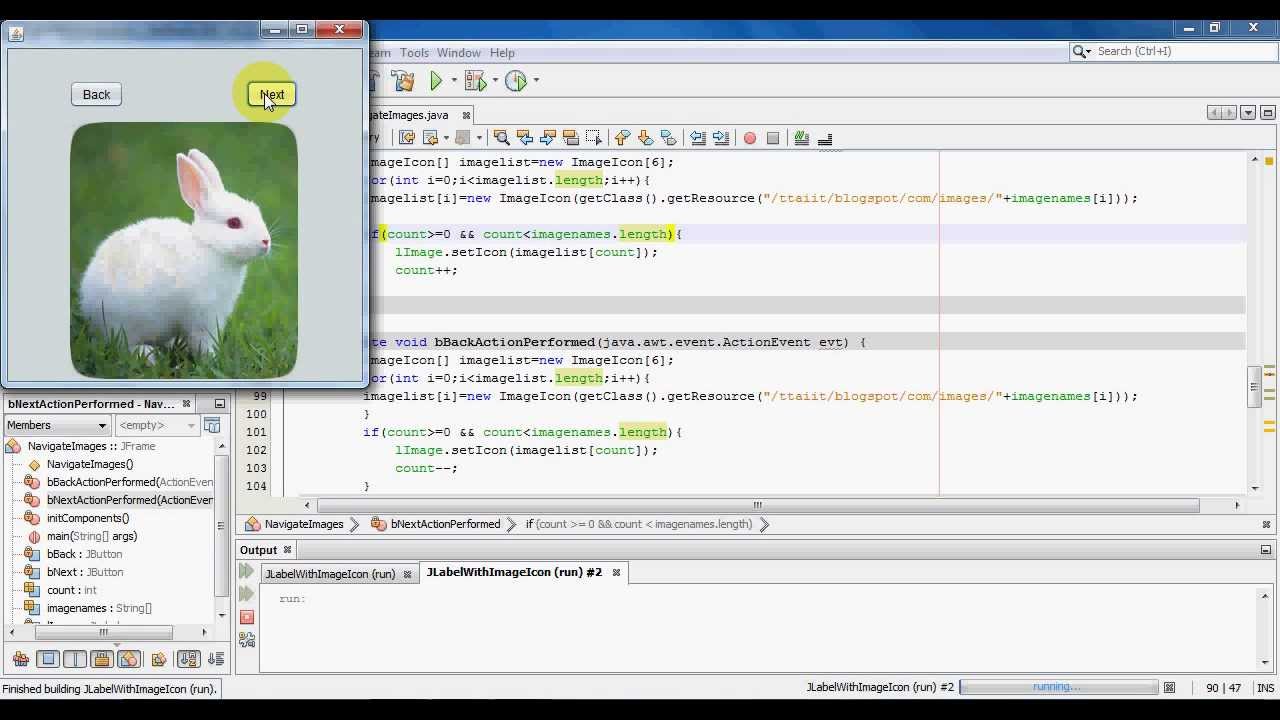Screen dimensions: 1280x720
Task: Click the Next Bookmark icon
Action: (x=645, y=138)
